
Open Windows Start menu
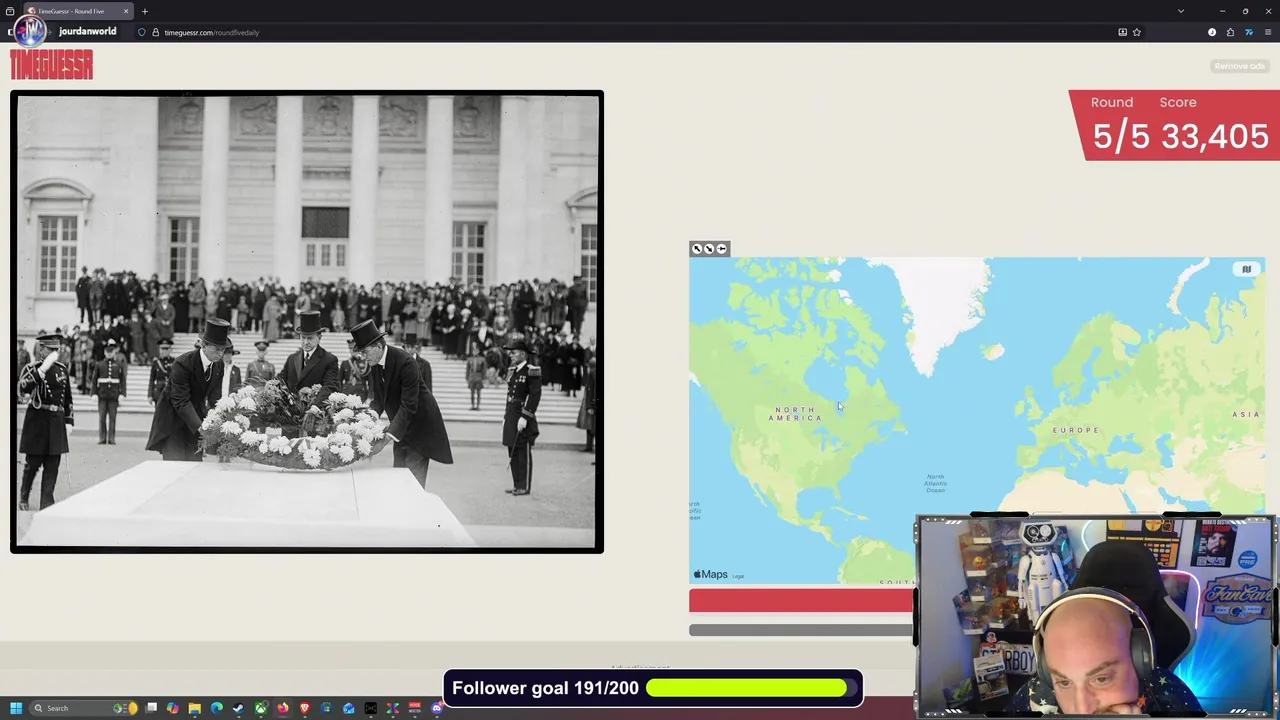coord(16,708)
